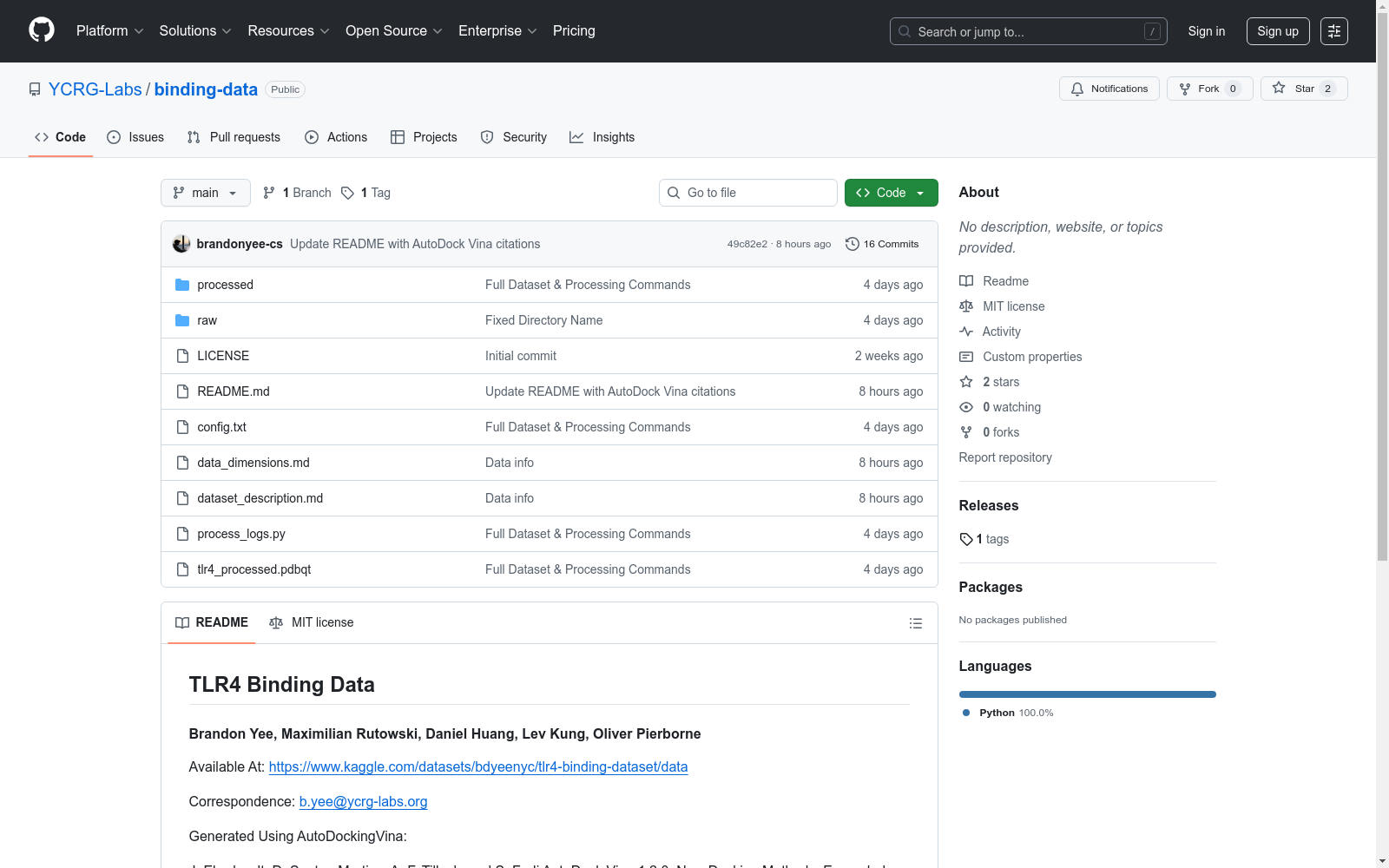Open the Kaggle dataset link
Screen dimensions: 1389x868
[478, 767]
